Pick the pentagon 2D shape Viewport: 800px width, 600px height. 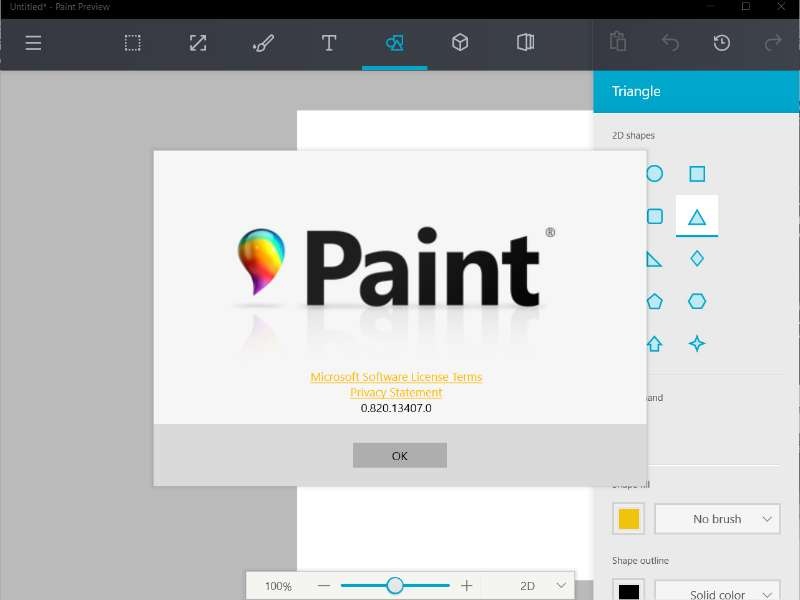[x=654, y=301]
